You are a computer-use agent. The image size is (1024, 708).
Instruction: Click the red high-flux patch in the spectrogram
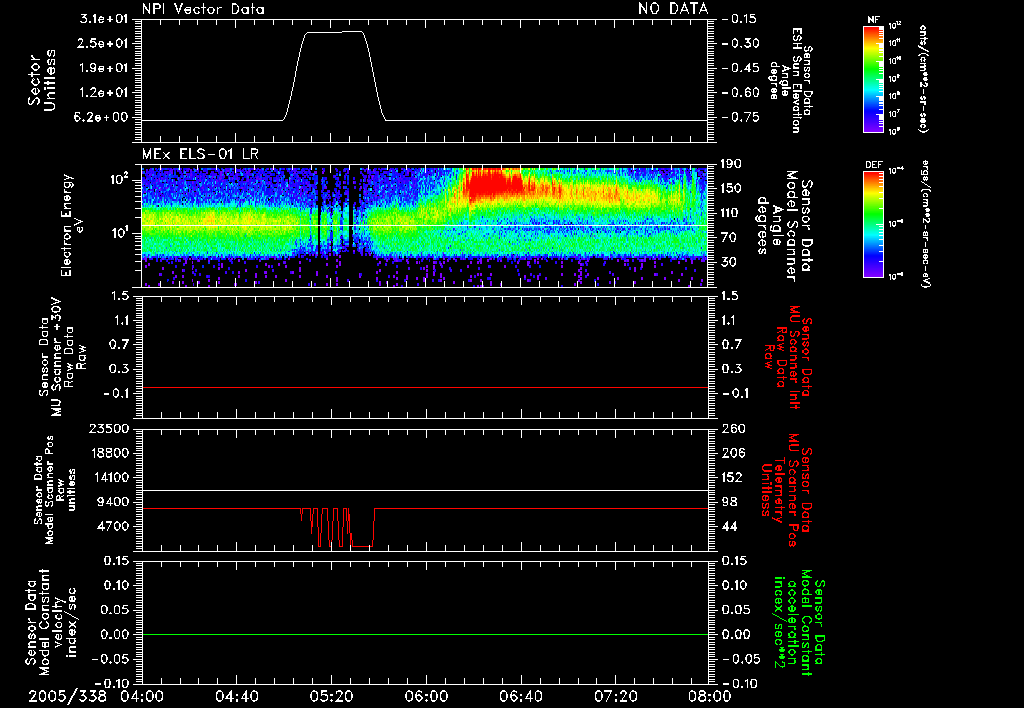coord(493,184)
